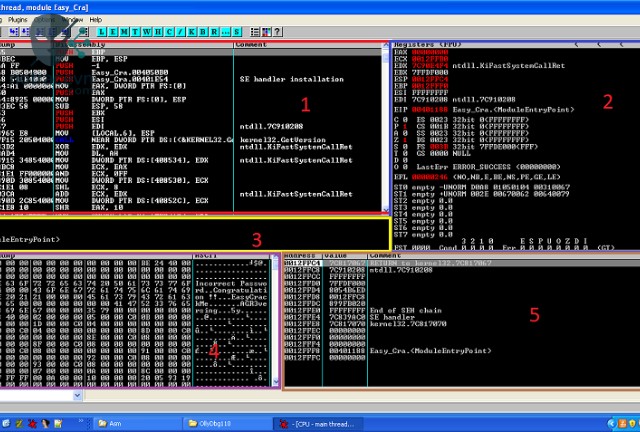The image size is (640, 432).
Task: Open Asm folder taskbar button
Action: point(138,423)
